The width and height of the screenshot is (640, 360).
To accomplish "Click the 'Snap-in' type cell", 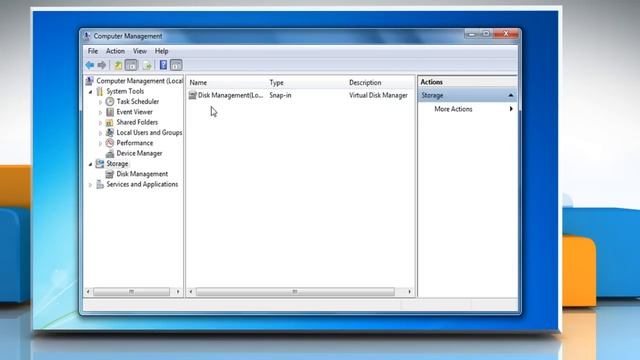I will click(x=280, y=95).
